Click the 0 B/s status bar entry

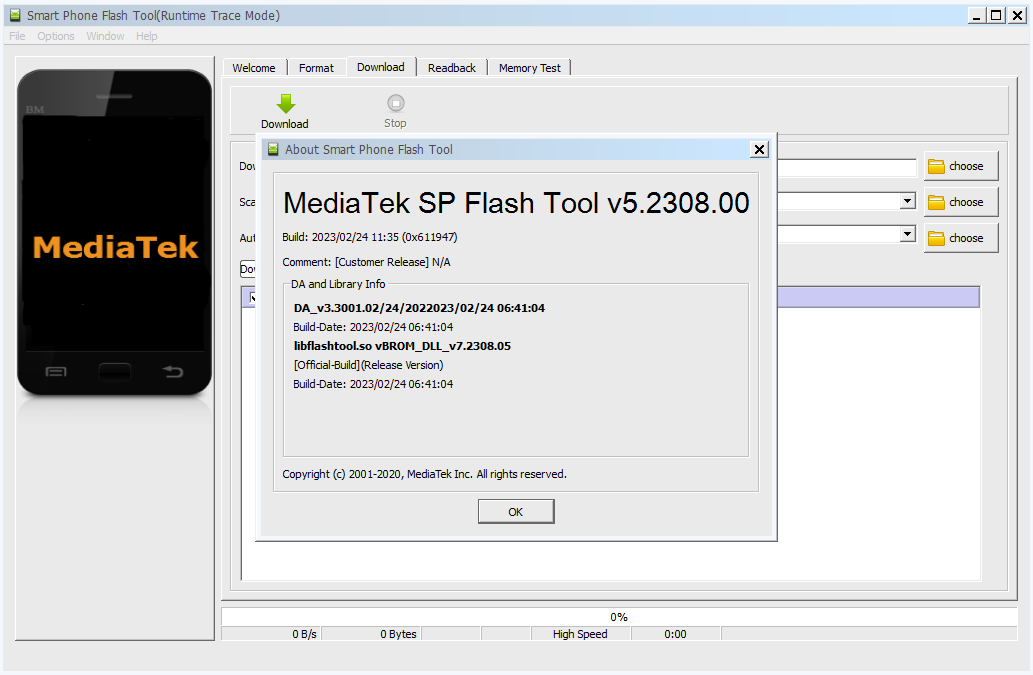coord(304,634)
